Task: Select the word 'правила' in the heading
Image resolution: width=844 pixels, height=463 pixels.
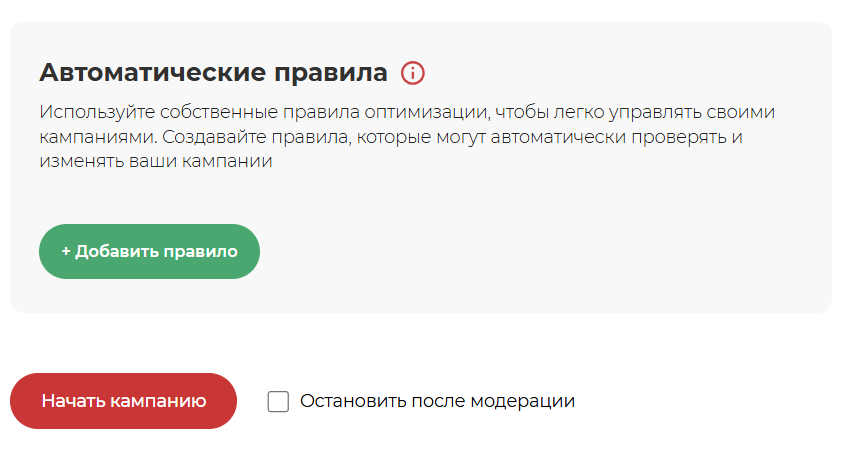Action: [x=330, y=74]
